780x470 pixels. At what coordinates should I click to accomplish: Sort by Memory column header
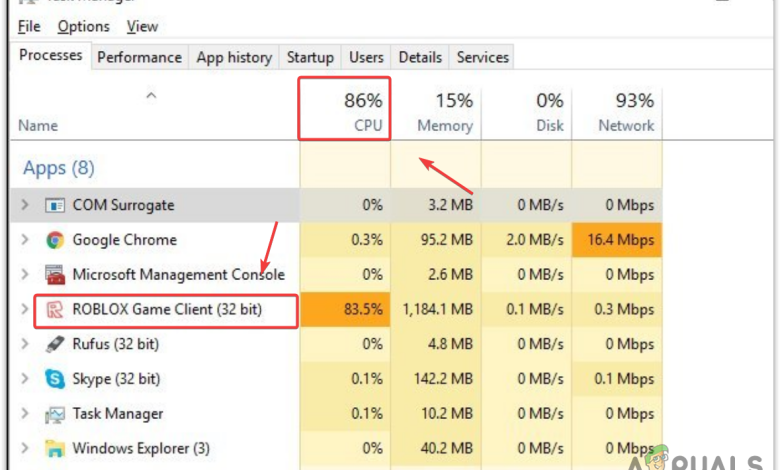pos(436,111)
